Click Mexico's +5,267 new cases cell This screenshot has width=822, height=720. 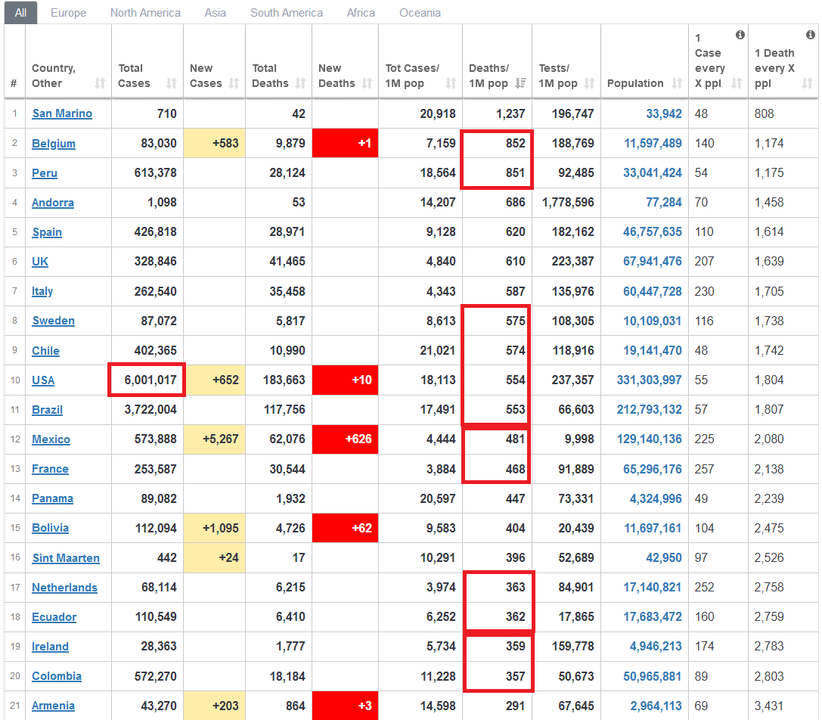(x=212, y=440)
